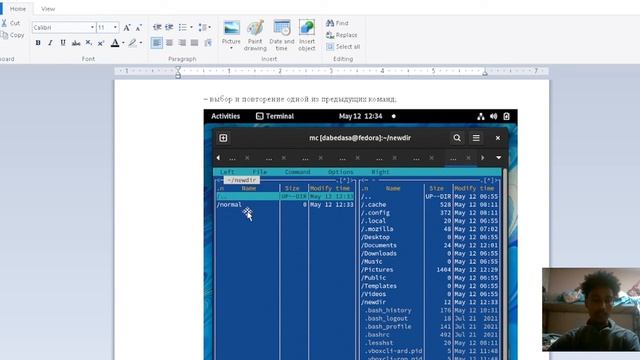Increase paragraph indent
Viewport: 640px width, 360px height.
169,27
